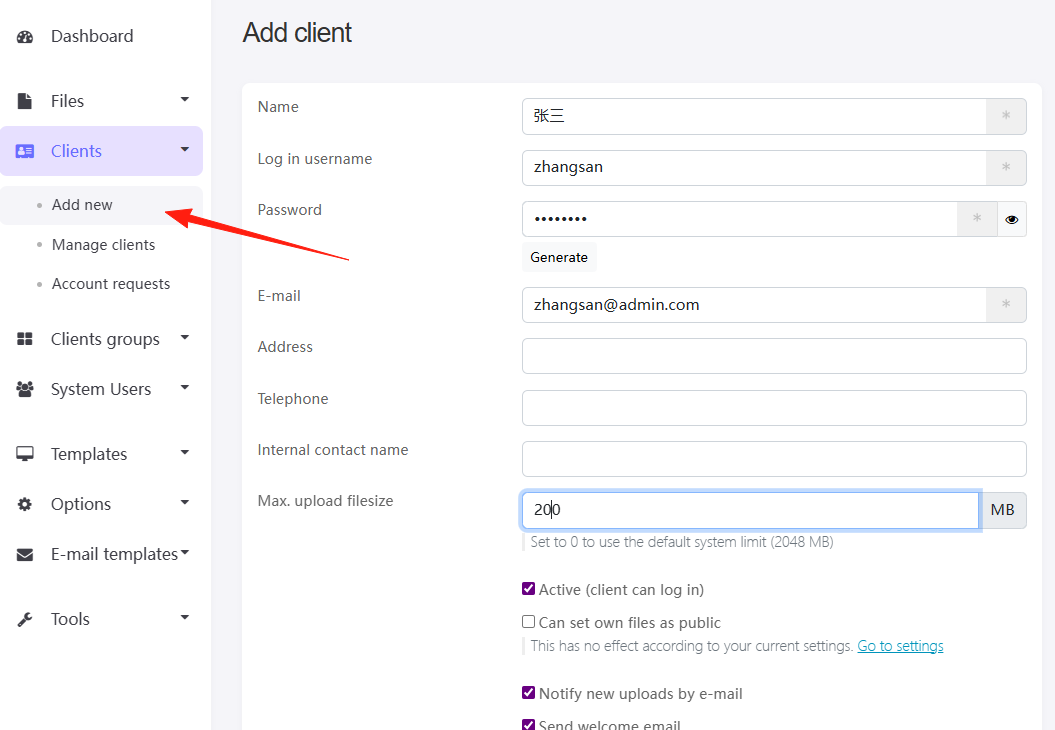Toggle the Send welcome email checkbox
This screenshot has height=730, width=1055.
pos(529,725)
